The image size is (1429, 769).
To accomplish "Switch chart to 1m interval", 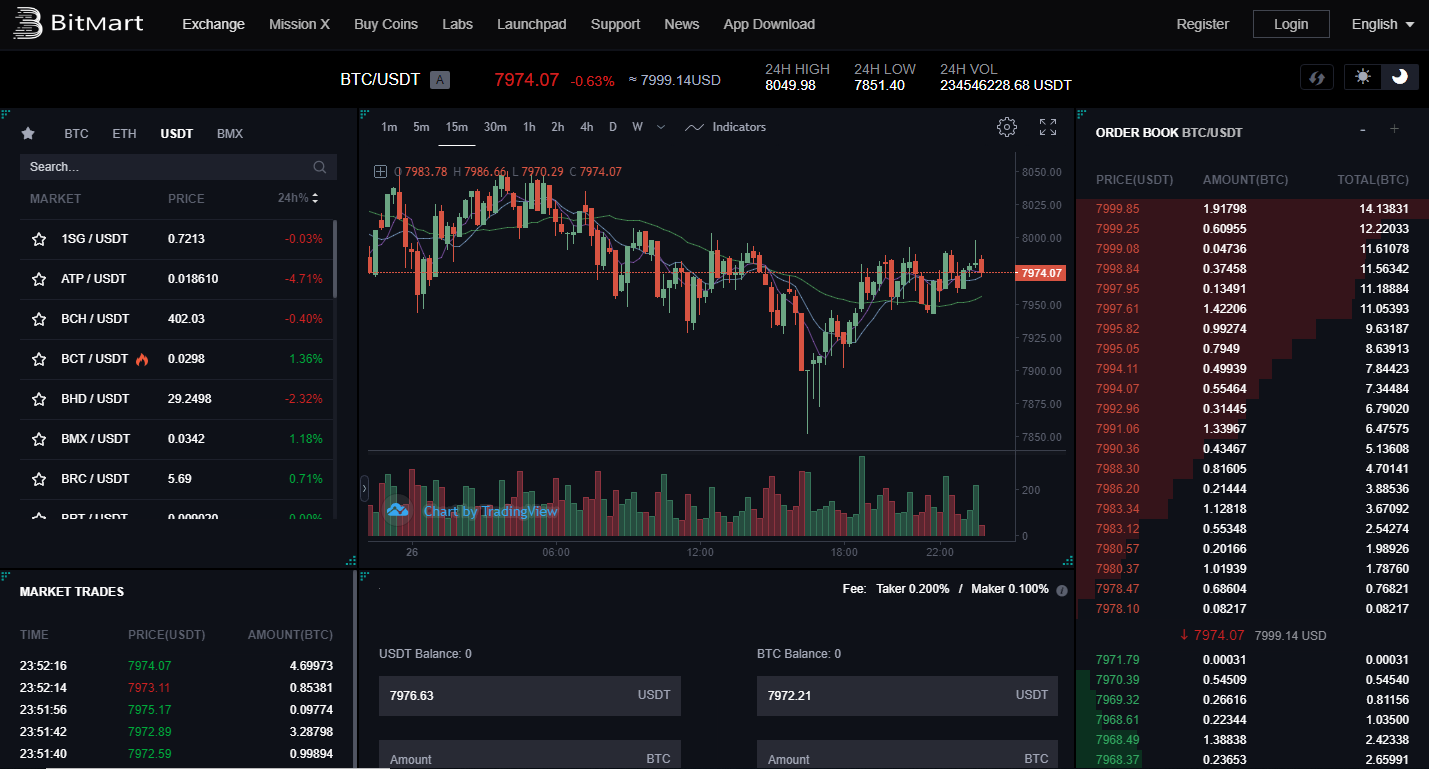I will coord(389,127).
